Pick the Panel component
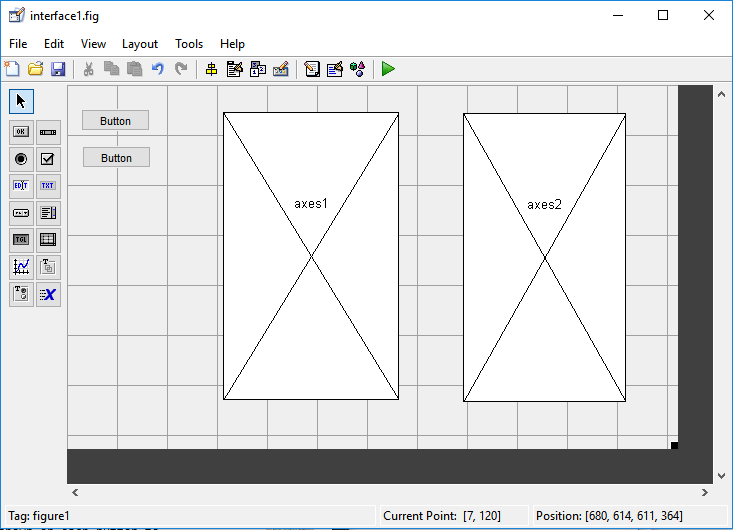 [x=48, y=267]
